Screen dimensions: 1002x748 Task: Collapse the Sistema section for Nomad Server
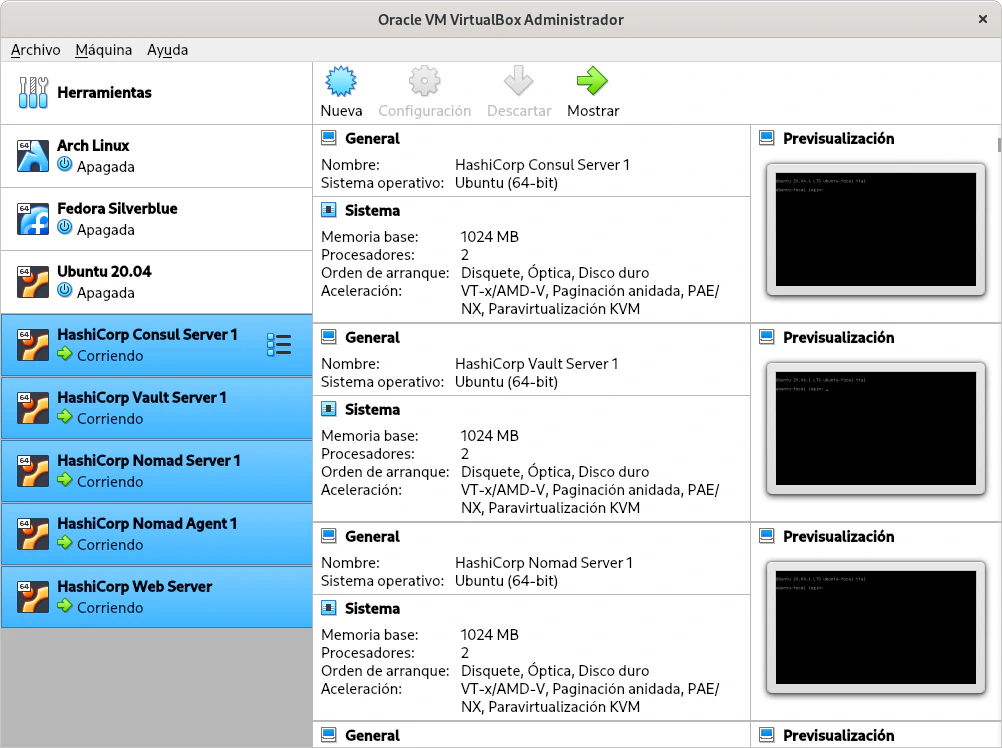tap(371, 609)
